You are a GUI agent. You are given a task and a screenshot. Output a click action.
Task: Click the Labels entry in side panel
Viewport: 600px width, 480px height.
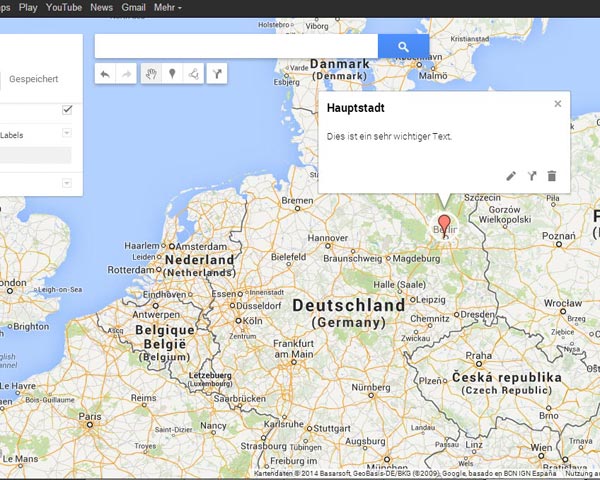[x=11, y=135]
